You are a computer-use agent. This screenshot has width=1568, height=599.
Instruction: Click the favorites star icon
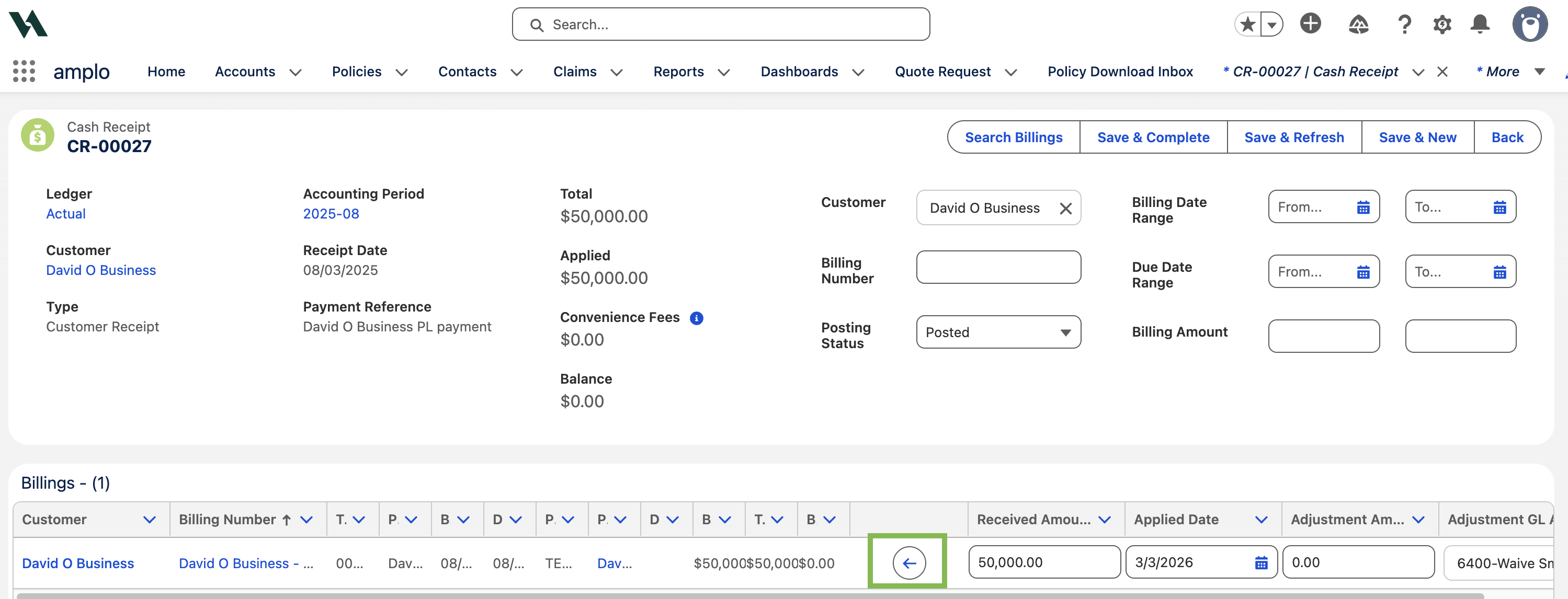(x=1248, y=25)
